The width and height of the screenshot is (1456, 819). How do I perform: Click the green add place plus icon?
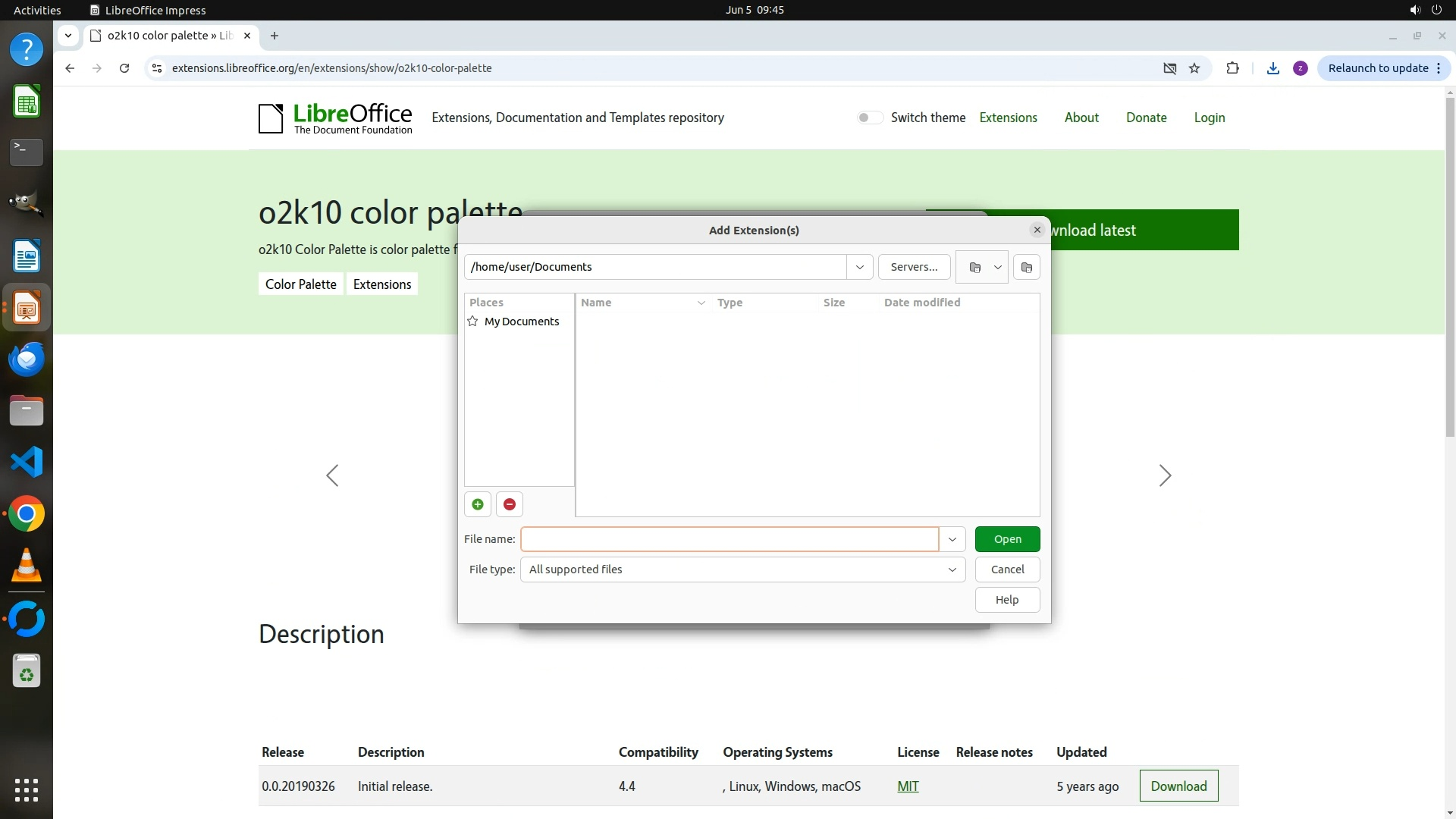[x=478, y=504]
